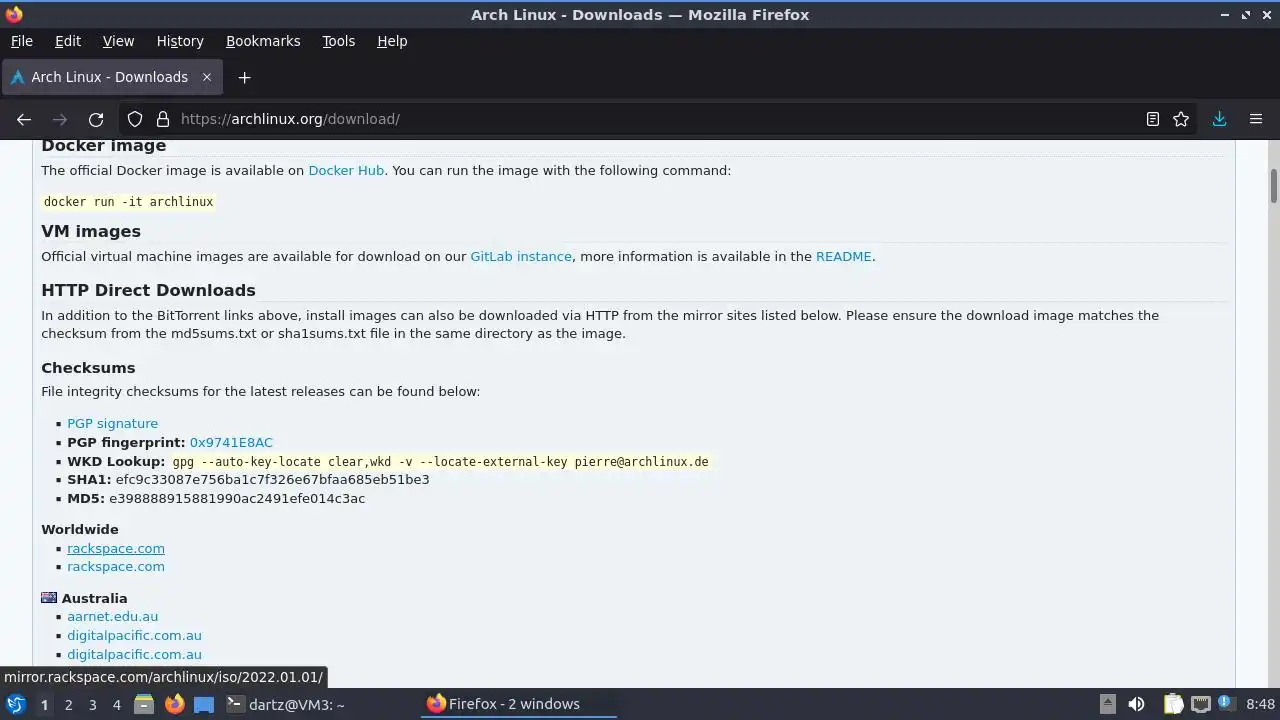1280x720 pixels.
Task: Open the Firefox hamburger application menu
Action: (x=1256, y=119)
